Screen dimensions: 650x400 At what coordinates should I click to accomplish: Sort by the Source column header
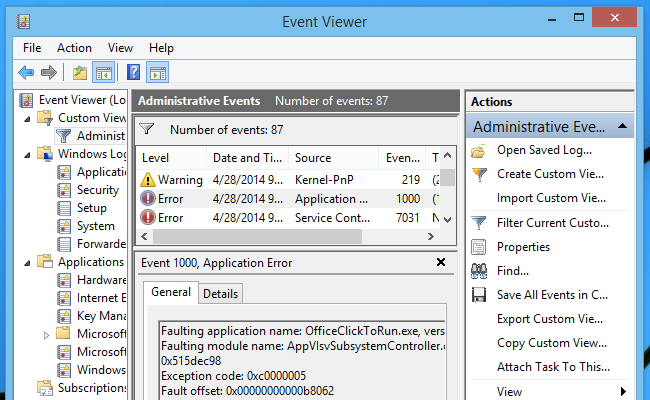(333, 158)
